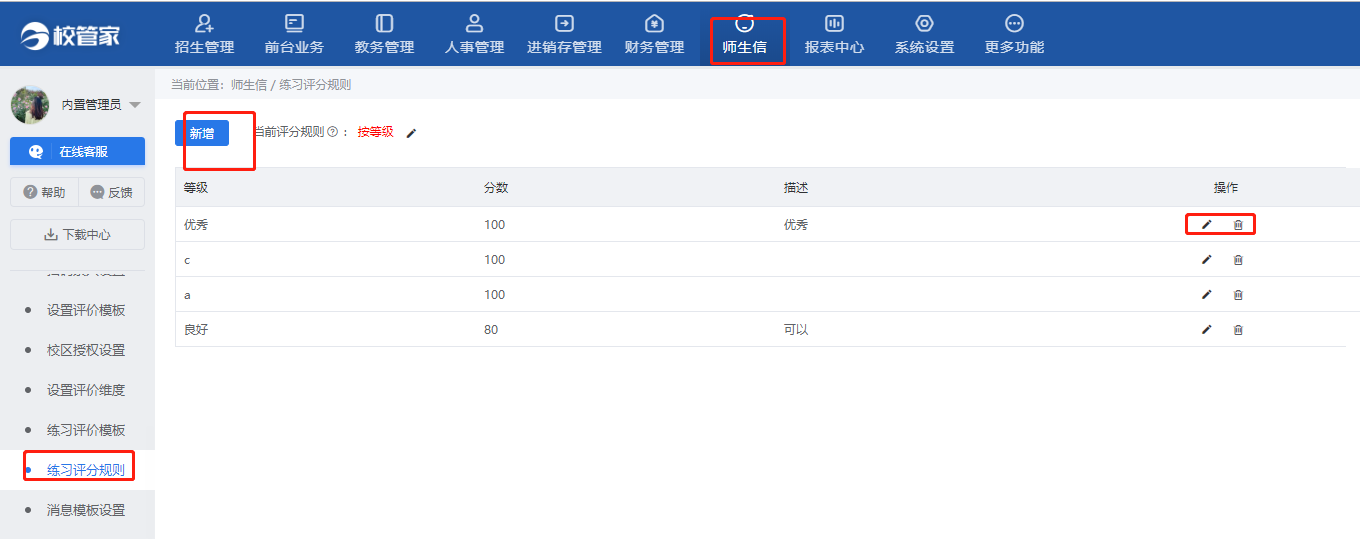Click the 分数 column header

(496, 188)
